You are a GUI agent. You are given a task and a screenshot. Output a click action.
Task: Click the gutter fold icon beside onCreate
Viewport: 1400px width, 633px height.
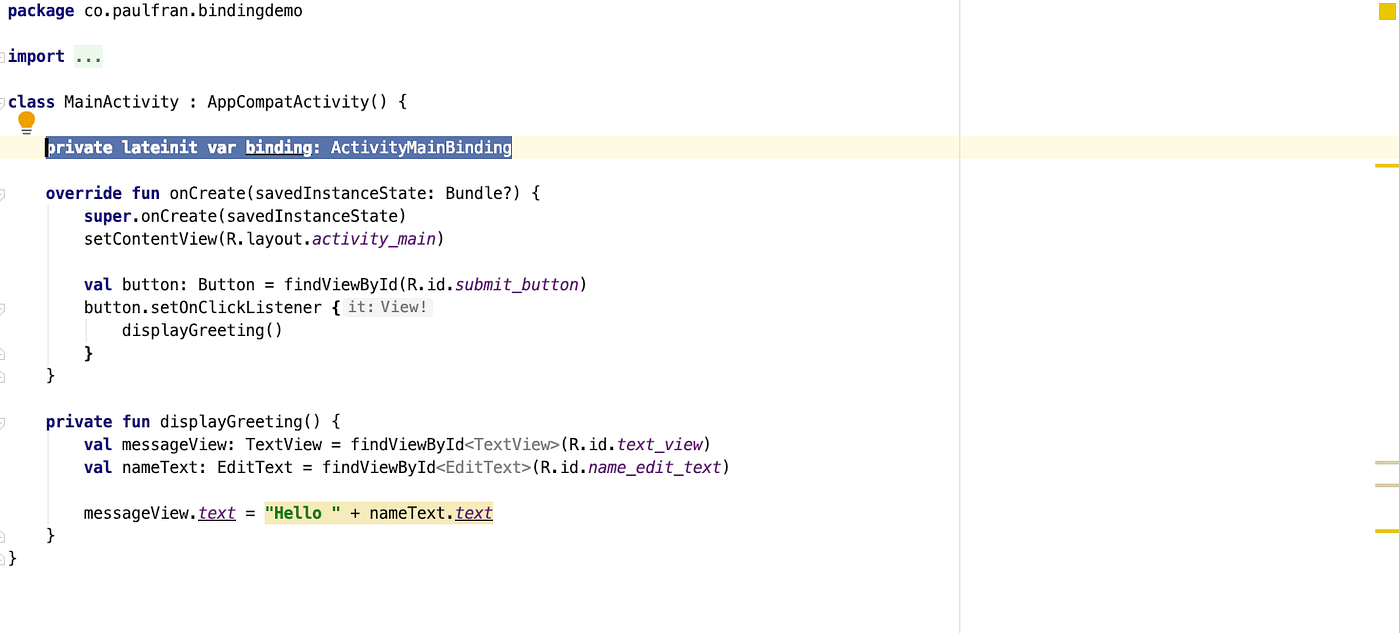tap(3, 193)
